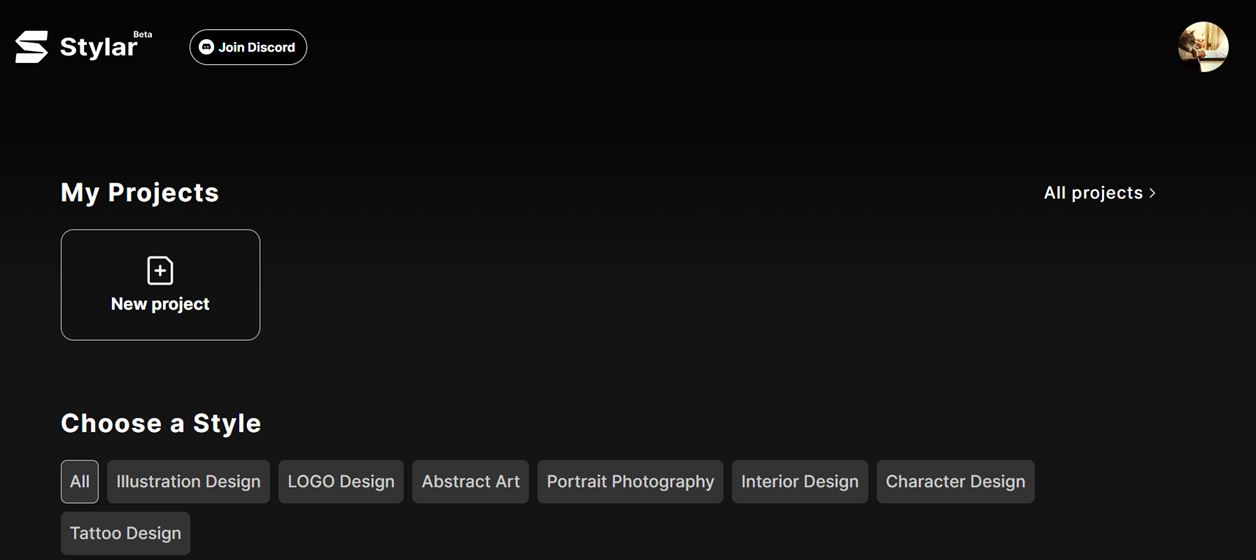Choose the Portrait Photography filter

[x=630, y=481]
